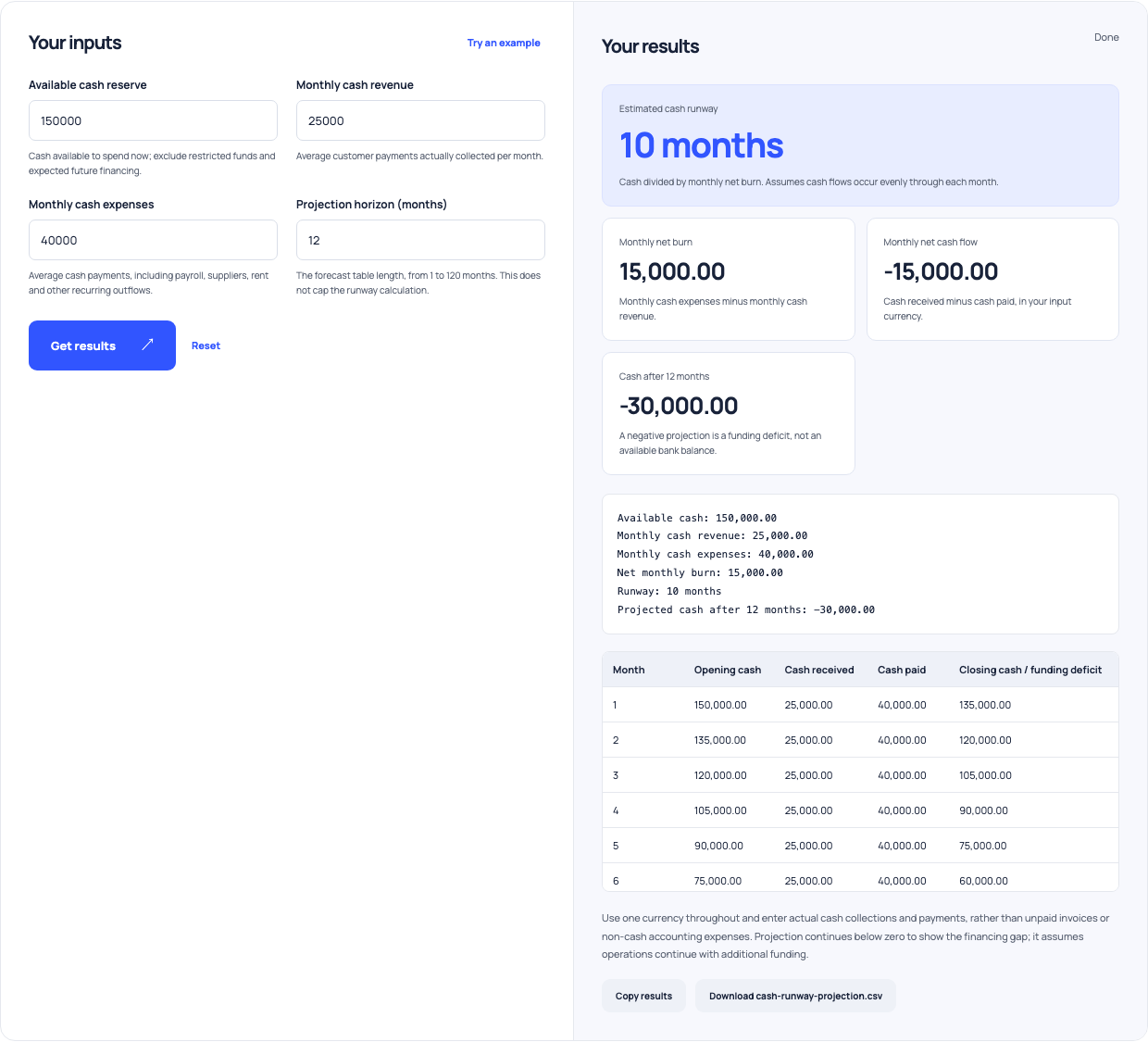Select the Monthly net burn value 15,000.00

coord(672,271)
